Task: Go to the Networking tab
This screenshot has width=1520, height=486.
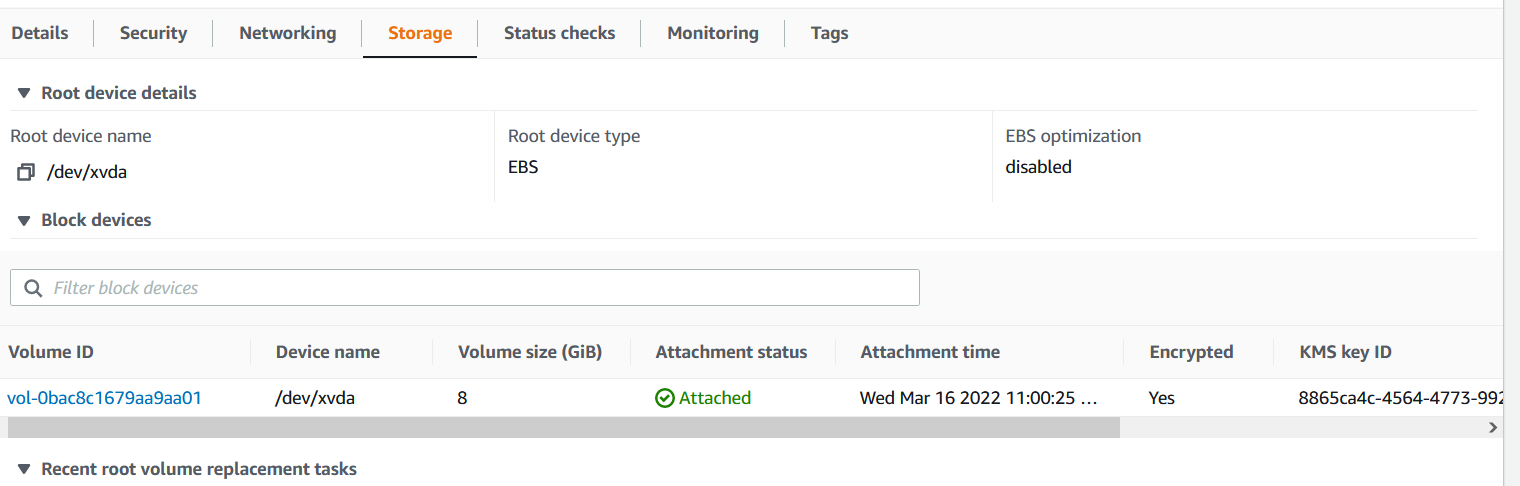Action: point(288,33)
